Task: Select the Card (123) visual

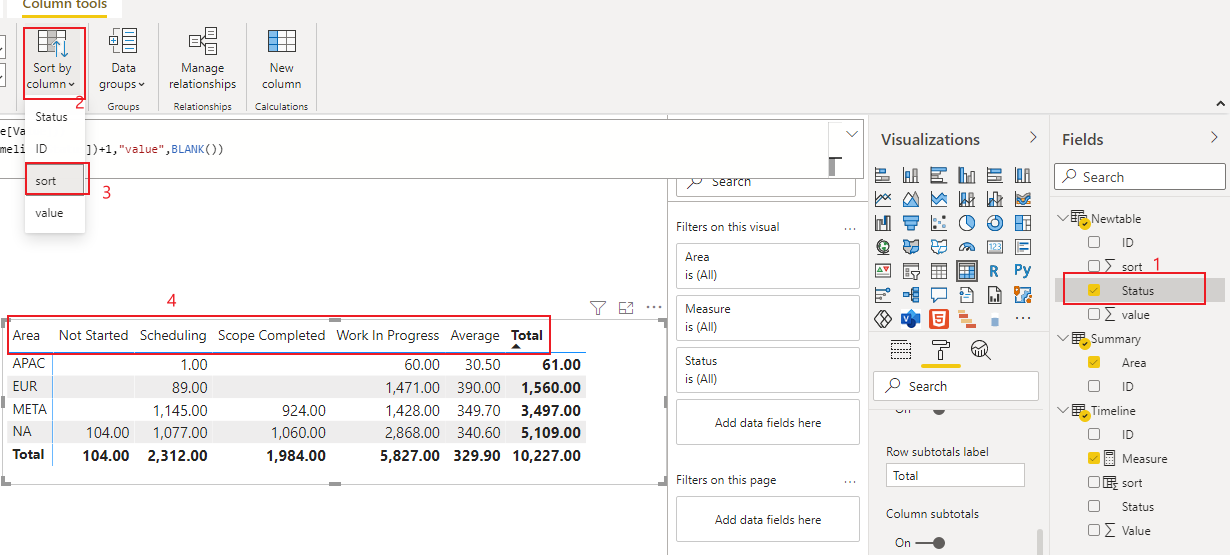Action: click(x=995, y=247)
